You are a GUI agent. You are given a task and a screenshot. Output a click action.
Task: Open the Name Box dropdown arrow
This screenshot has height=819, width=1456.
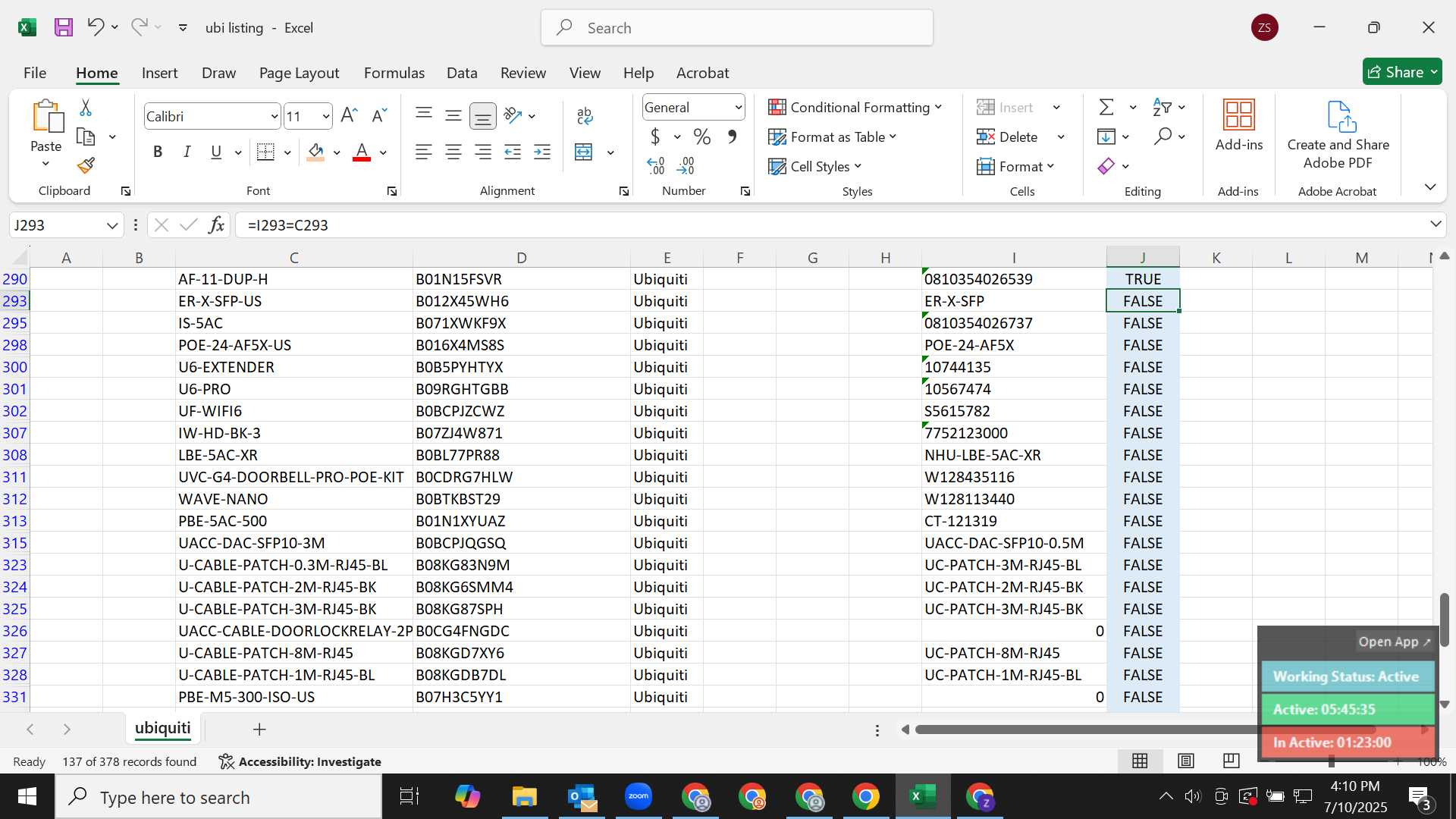[x=112, y=225]
